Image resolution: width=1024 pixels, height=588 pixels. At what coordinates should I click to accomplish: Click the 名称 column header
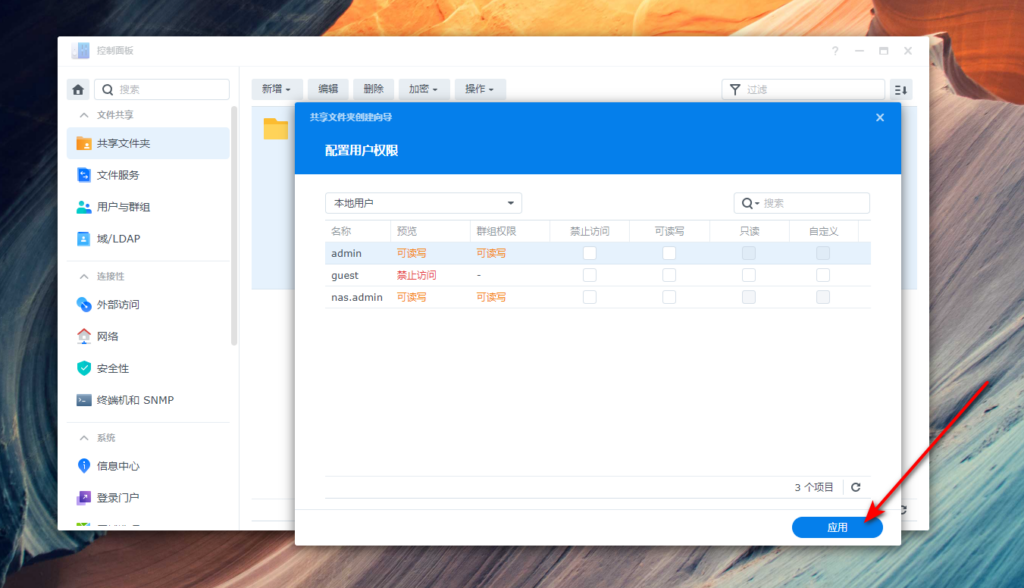click(x=358, y=231)
